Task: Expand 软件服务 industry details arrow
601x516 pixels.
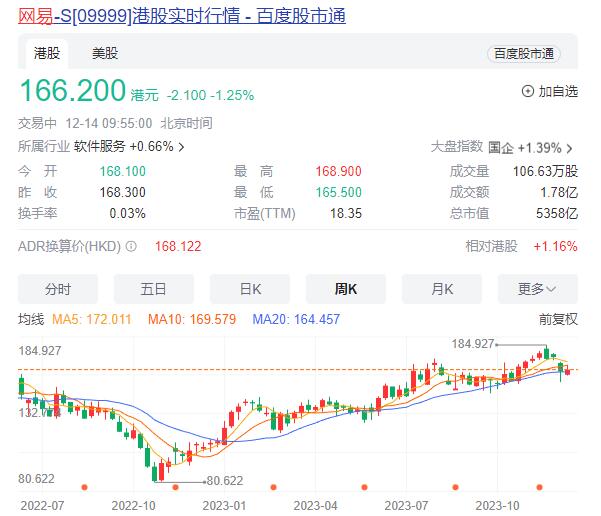Action: click(x=181, y=146)
